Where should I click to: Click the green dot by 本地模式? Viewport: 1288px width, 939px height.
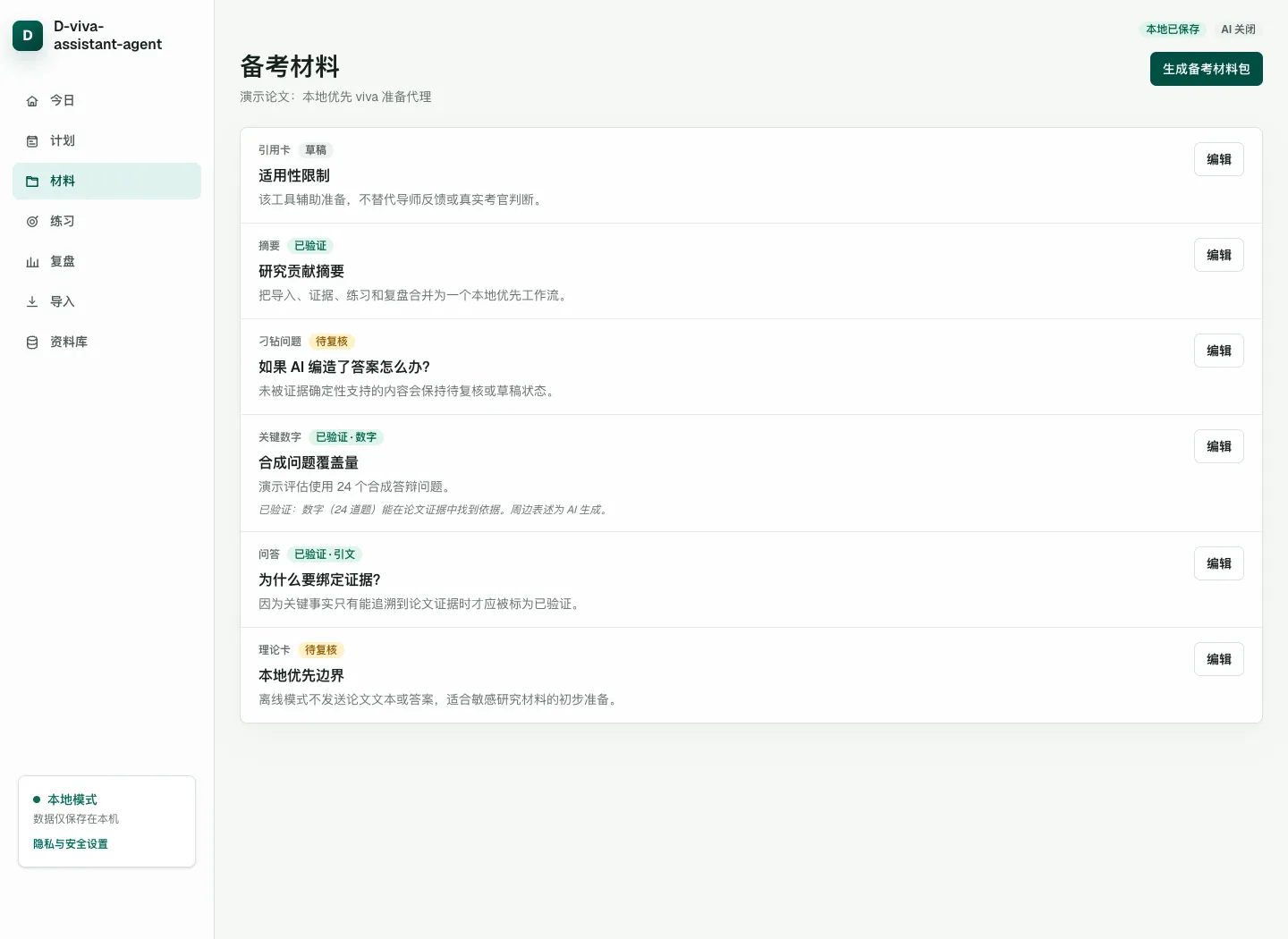tap(37, 799)
